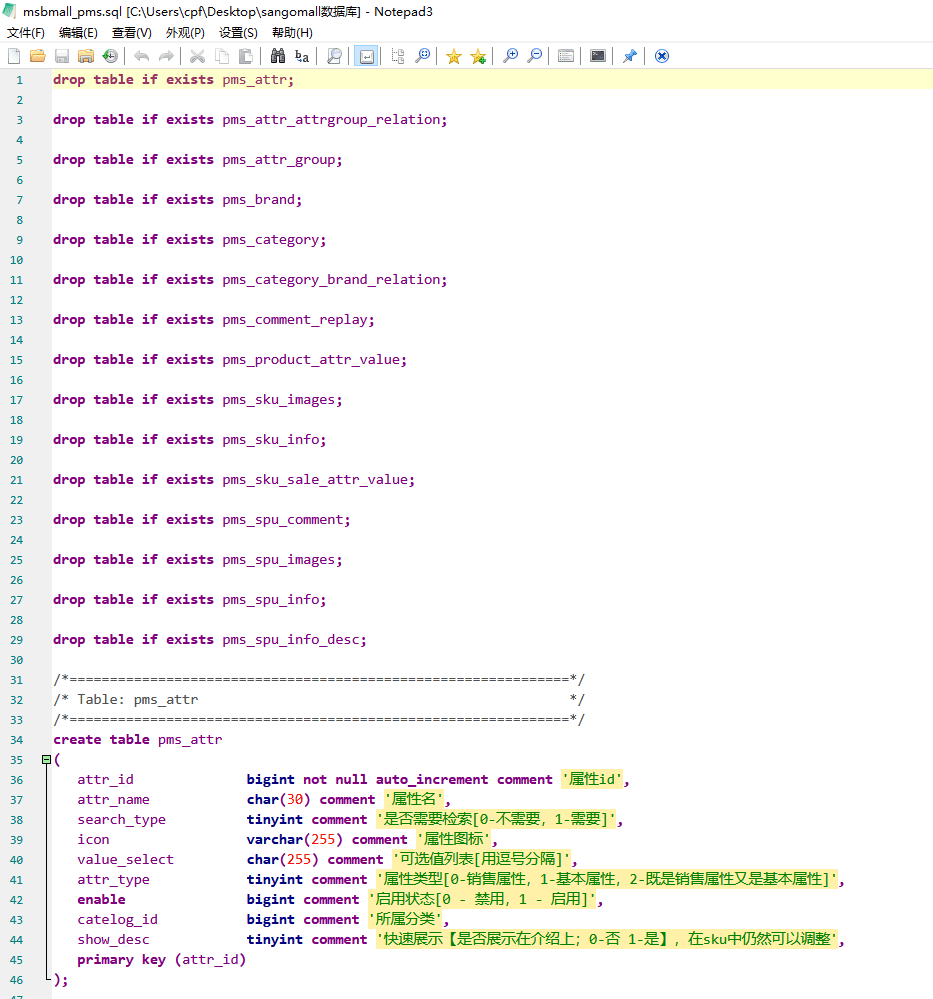Click the folding/tree structure icon
Screen dimensions: 933x999
click(x=398, y=56)
